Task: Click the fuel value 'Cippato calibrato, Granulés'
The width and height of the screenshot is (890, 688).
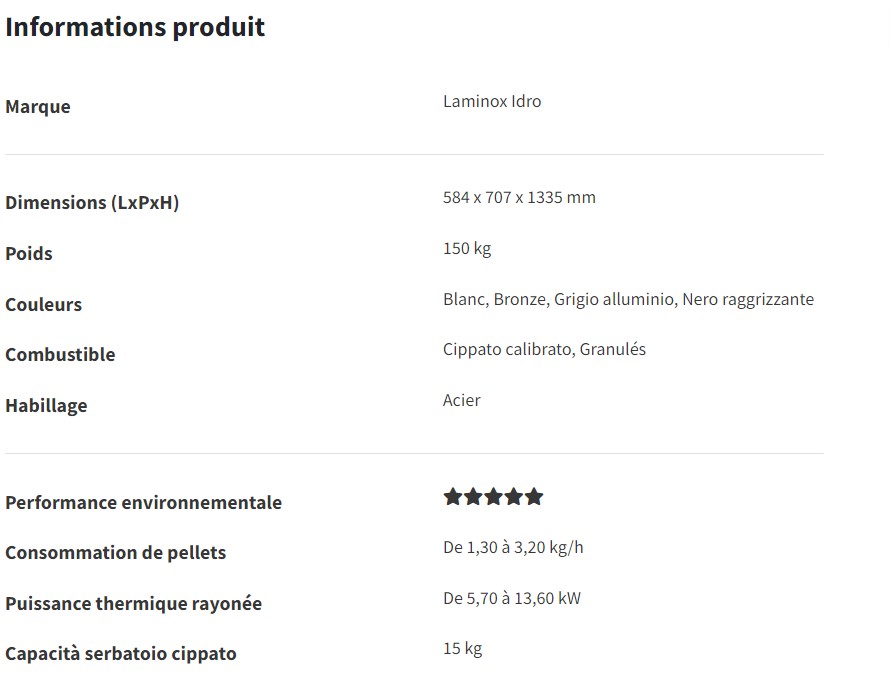Action: tap(544, 349)
